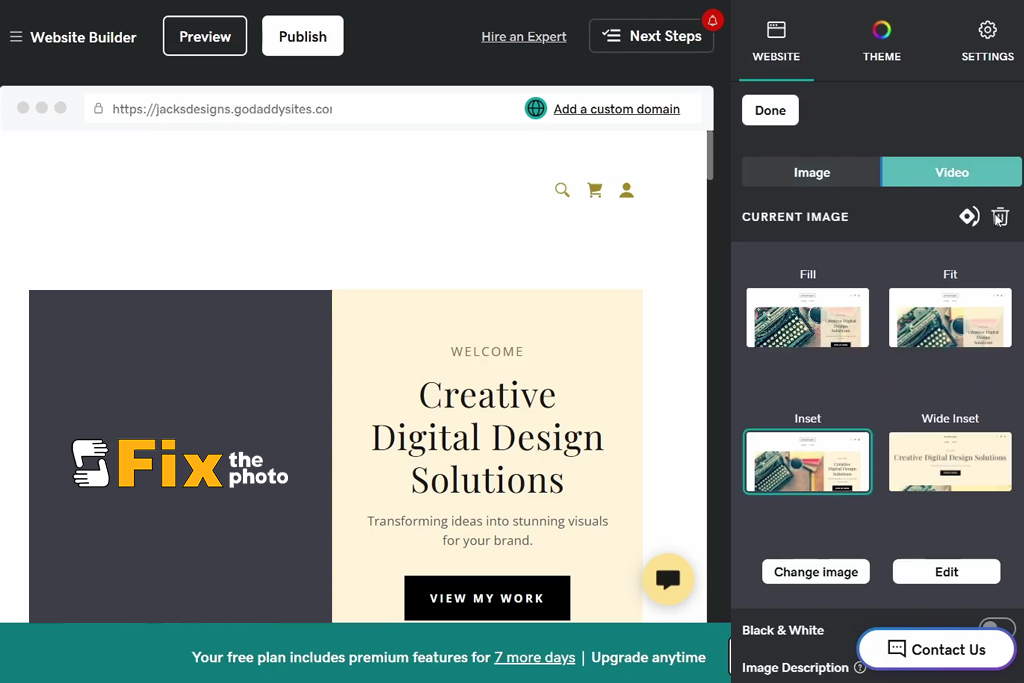Click the Upgrade anytime text
Screen dimensions: 1024x683
648,657
